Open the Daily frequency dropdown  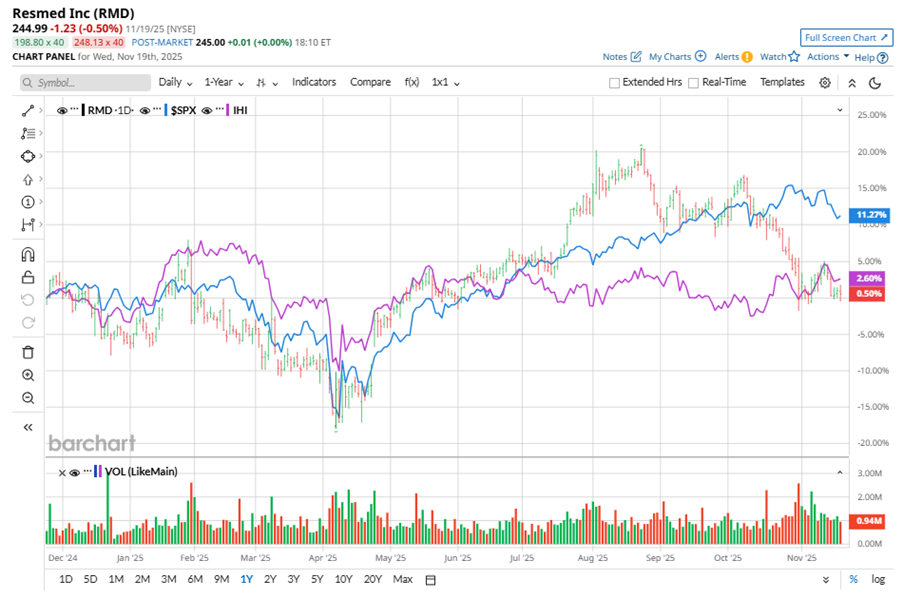coord(175,82)
